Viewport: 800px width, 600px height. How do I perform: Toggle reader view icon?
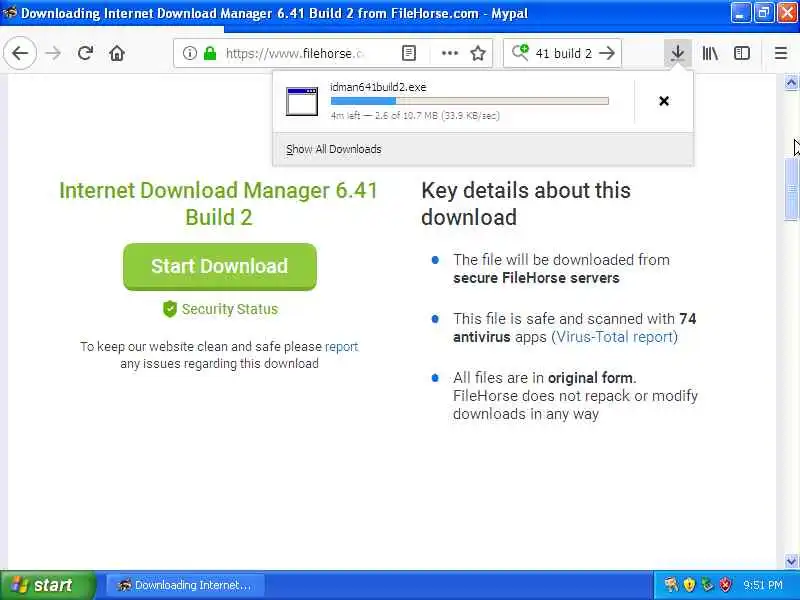tap(409, 53)
